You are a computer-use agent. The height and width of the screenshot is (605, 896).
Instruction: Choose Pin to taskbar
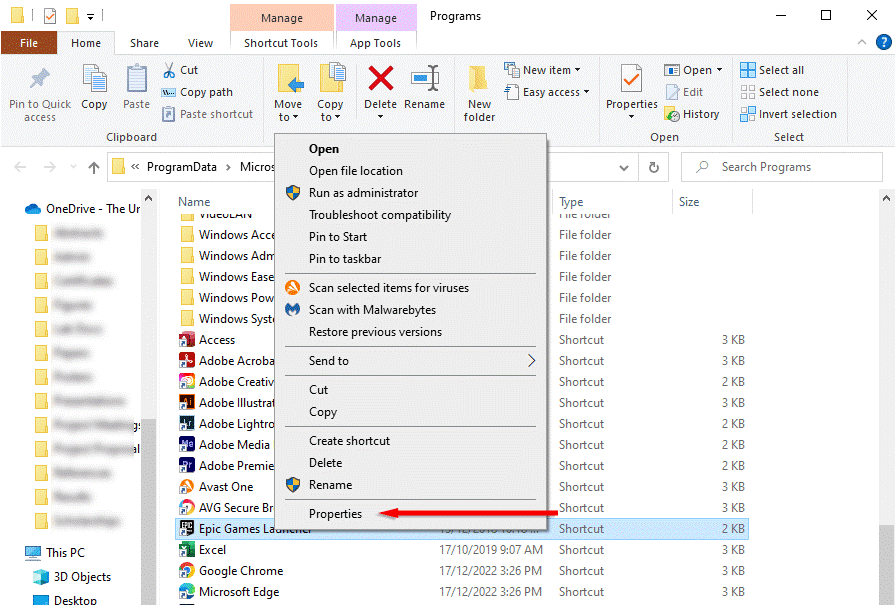410,259
